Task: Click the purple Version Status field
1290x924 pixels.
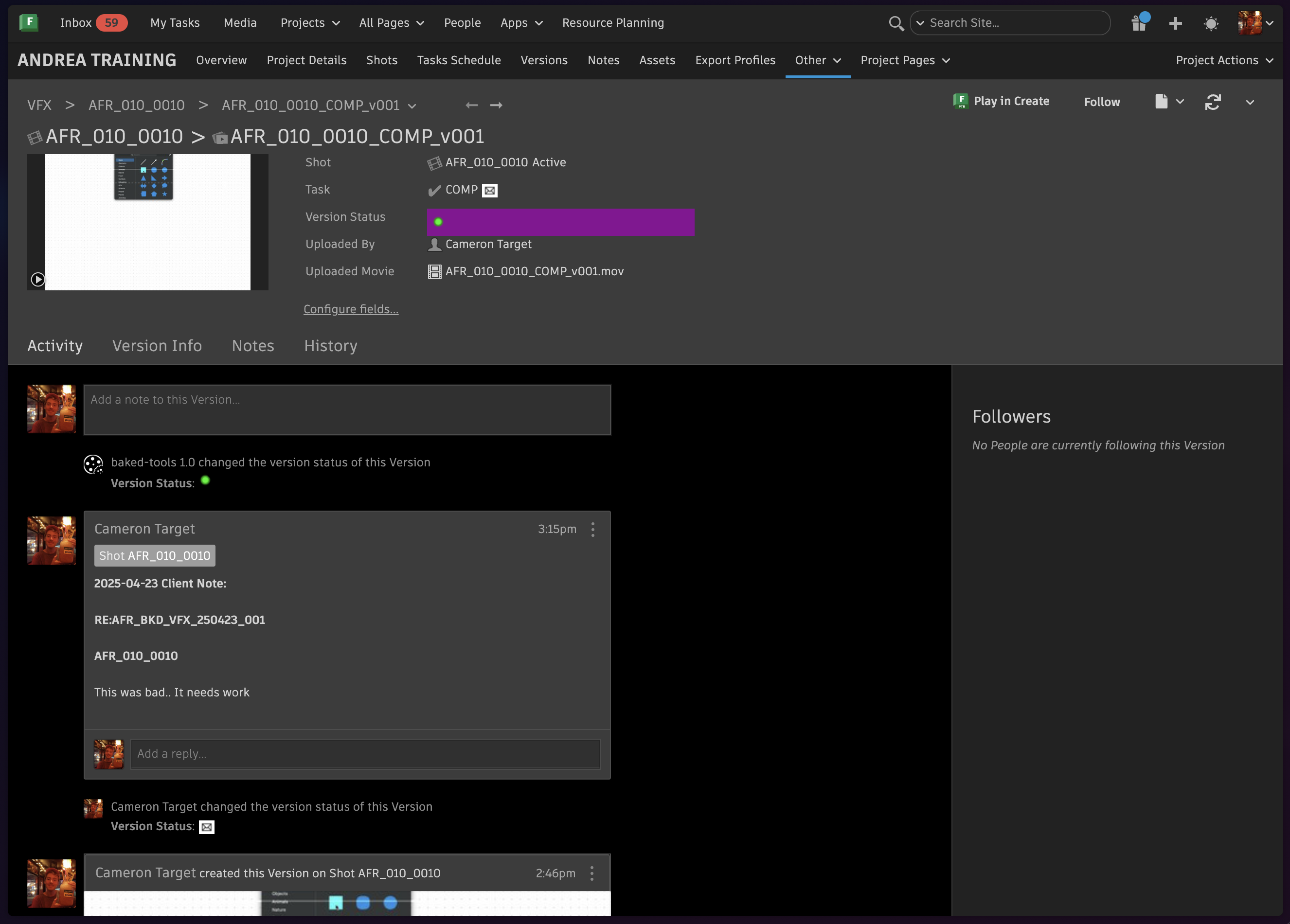Action: point(560,222)
